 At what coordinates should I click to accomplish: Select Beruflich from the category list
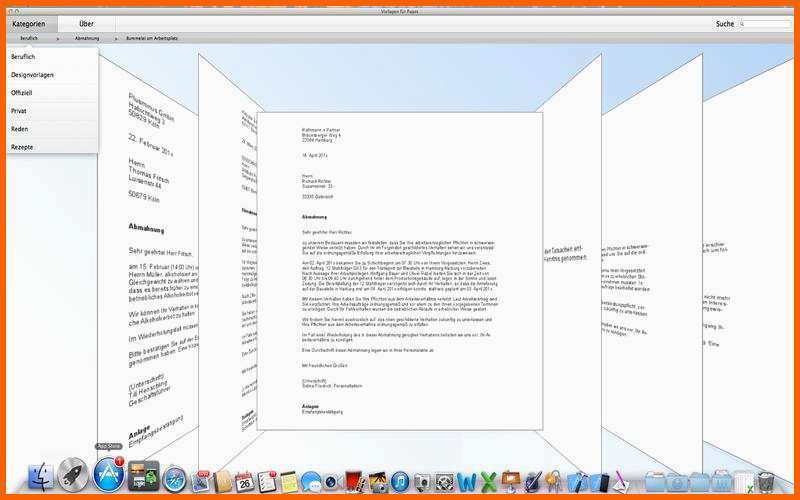pos(23,57)
